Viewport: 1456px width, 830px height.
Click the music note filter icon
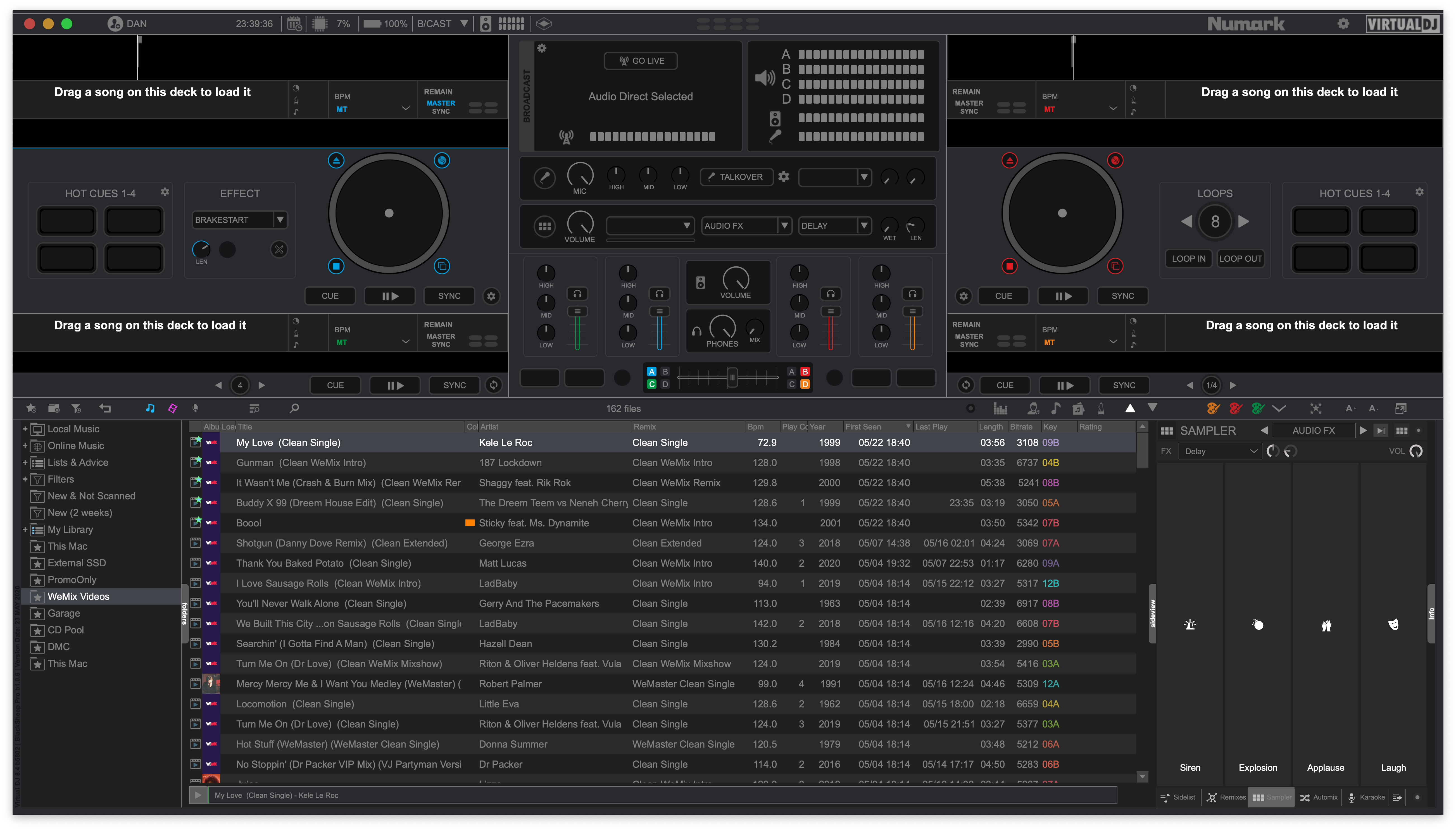150,408
